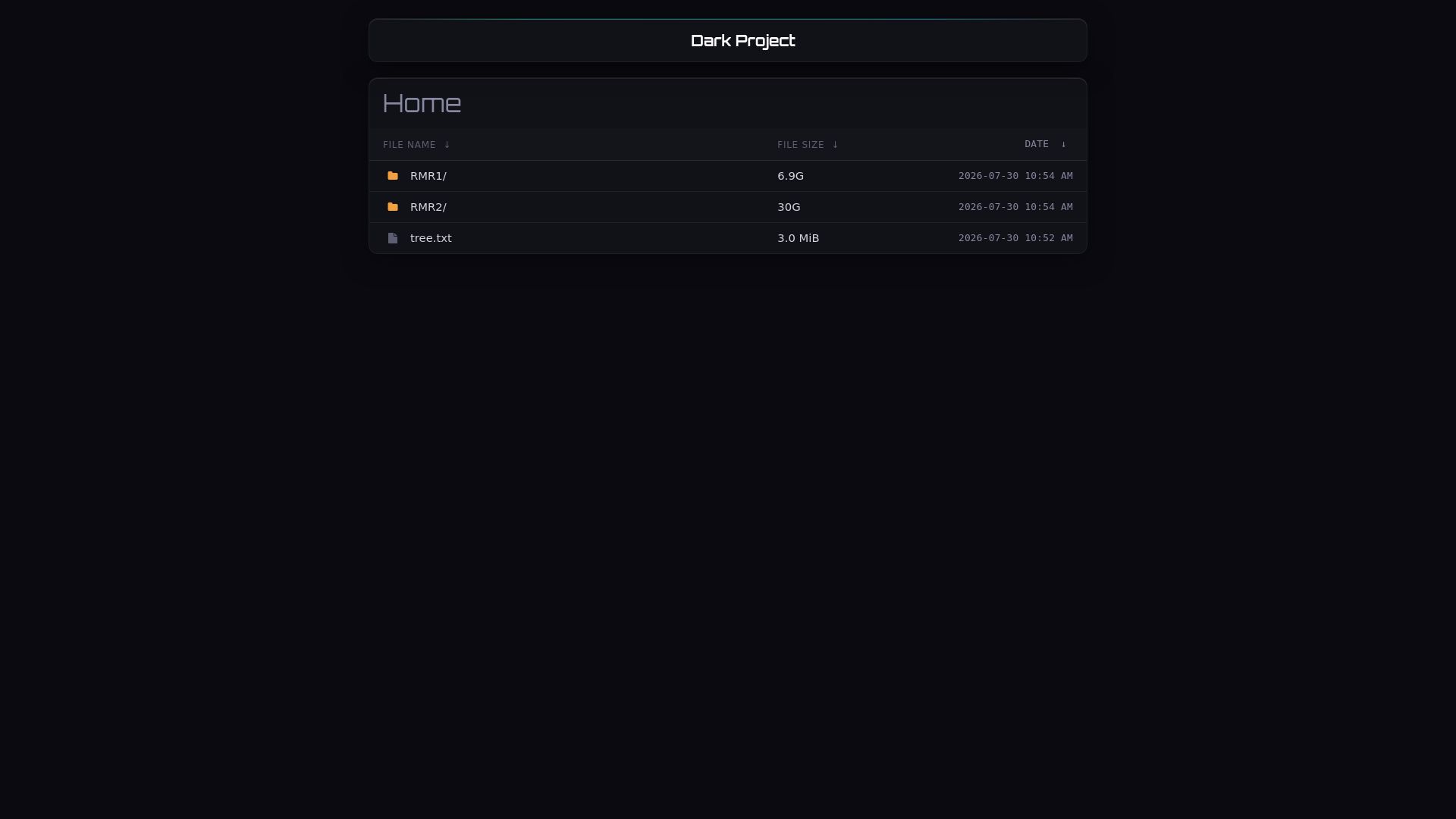Click the 3.0 MiB size cell
This screenshot has height=819, width=1456.
pyautogui.click(x=798, y=238)
